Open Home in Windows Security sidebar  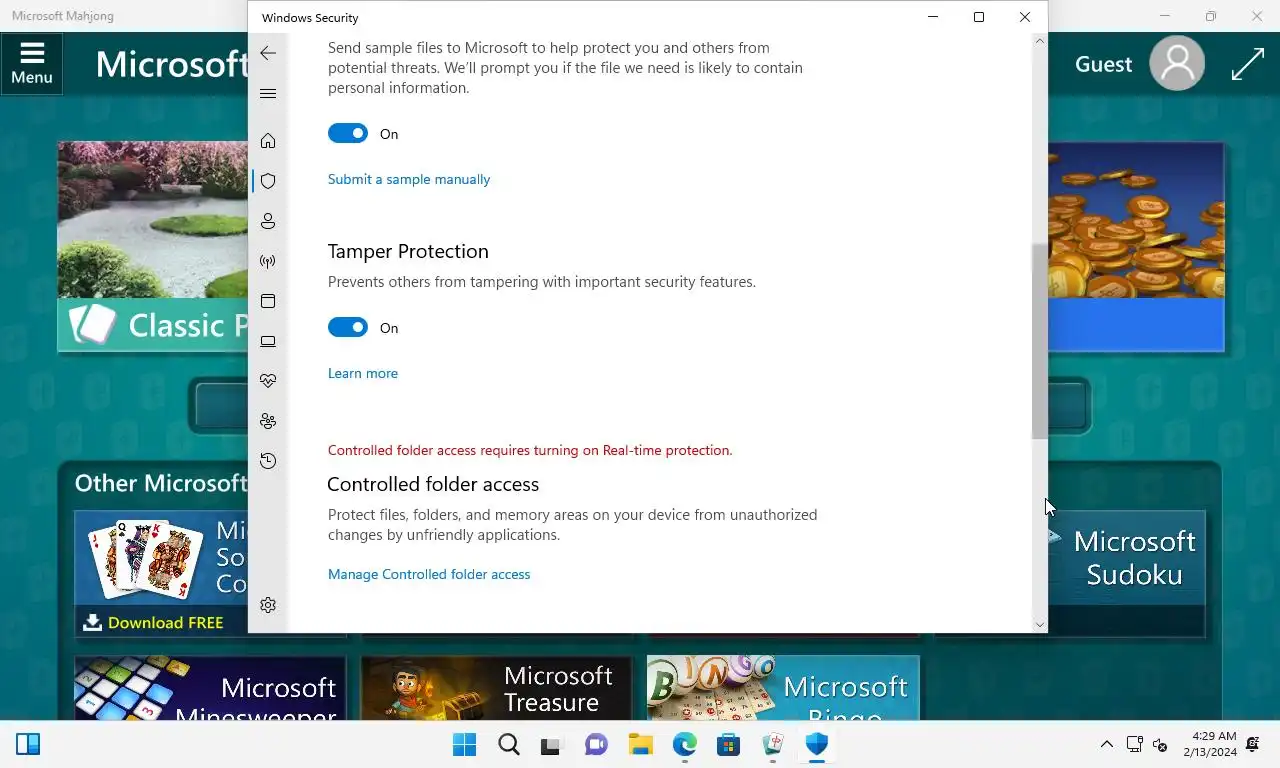click(x=268, y=141)
